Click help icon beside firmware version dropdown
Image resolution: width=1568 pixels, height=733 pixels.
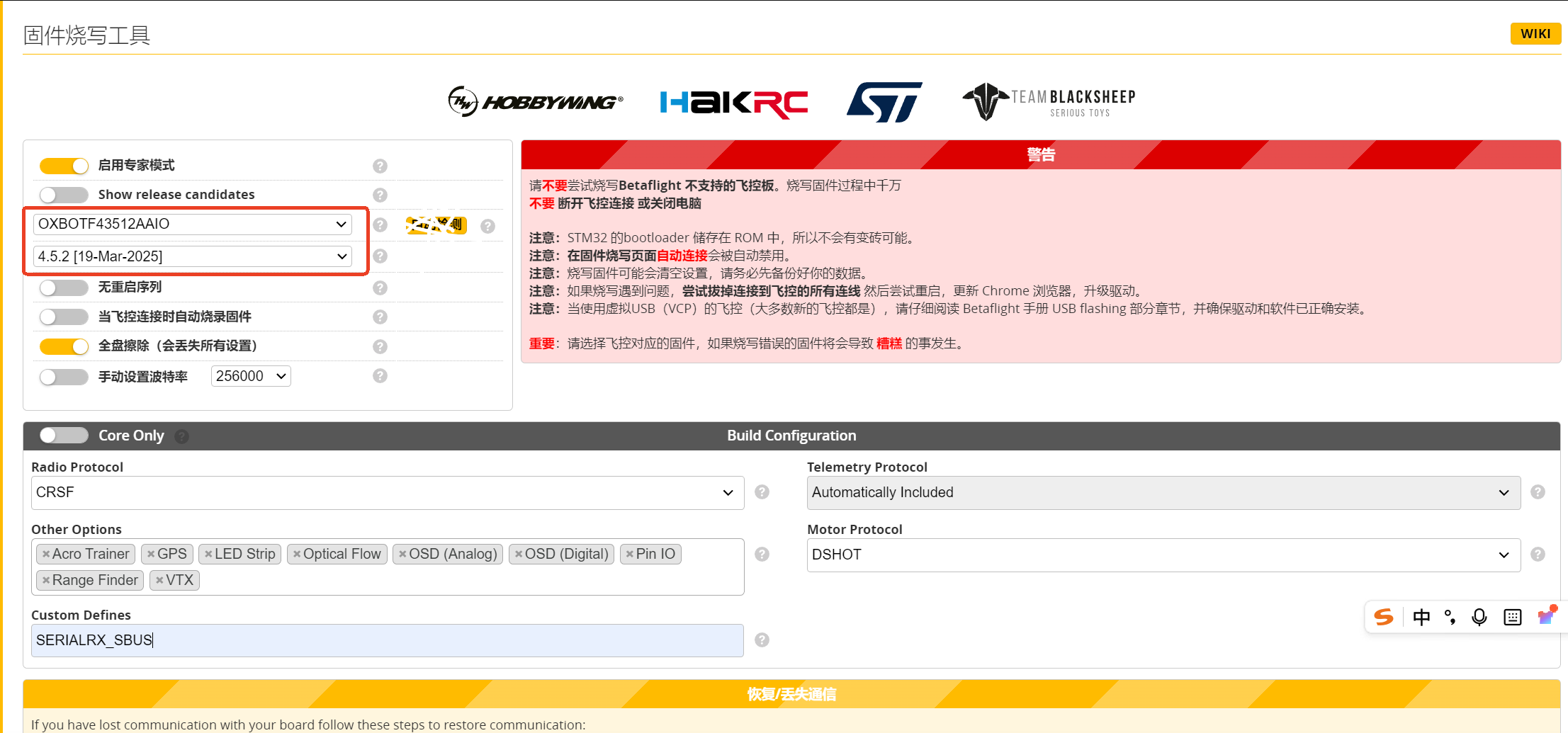pyautogui.click(x=380, y=256)
